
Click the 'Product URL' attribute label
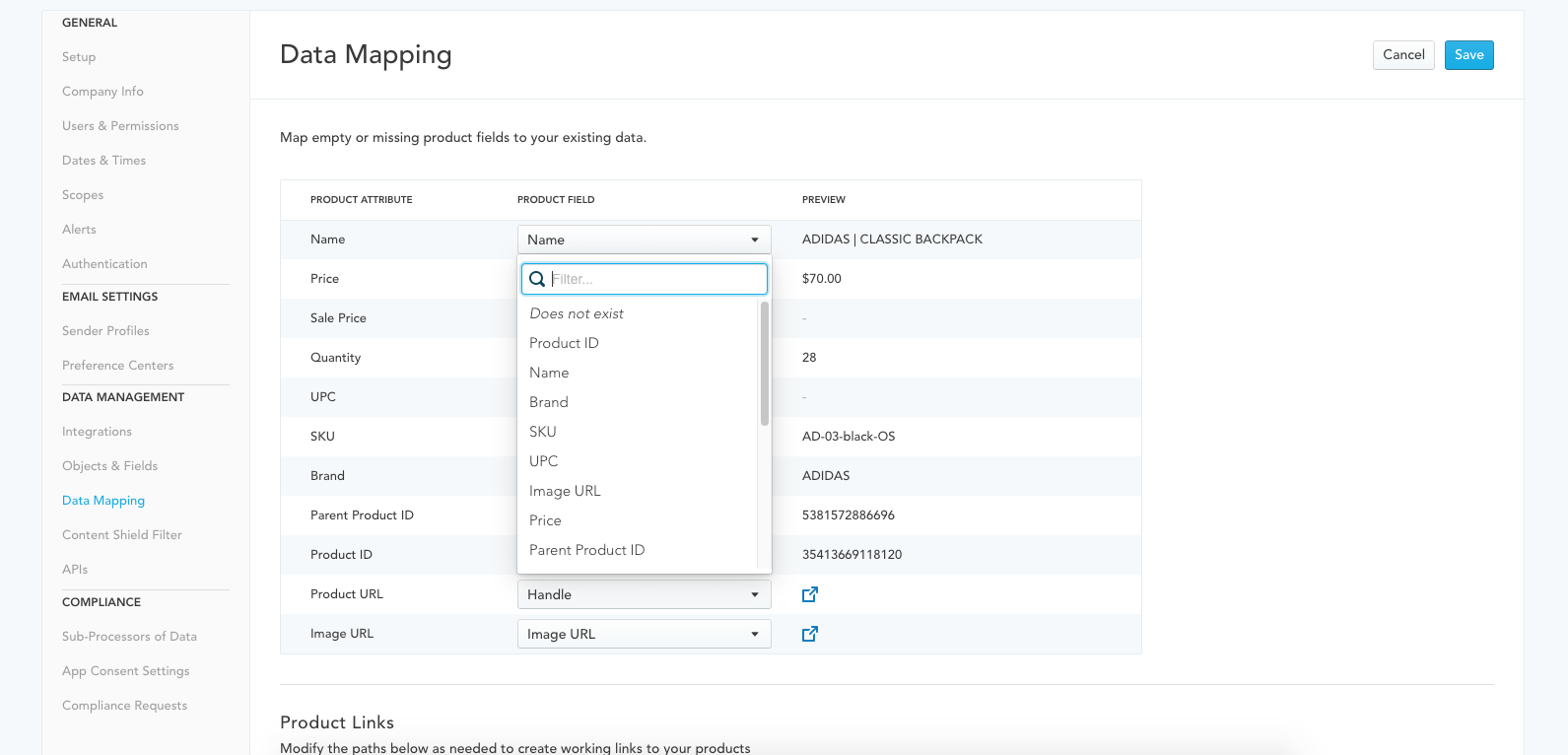tap(347, 594)
